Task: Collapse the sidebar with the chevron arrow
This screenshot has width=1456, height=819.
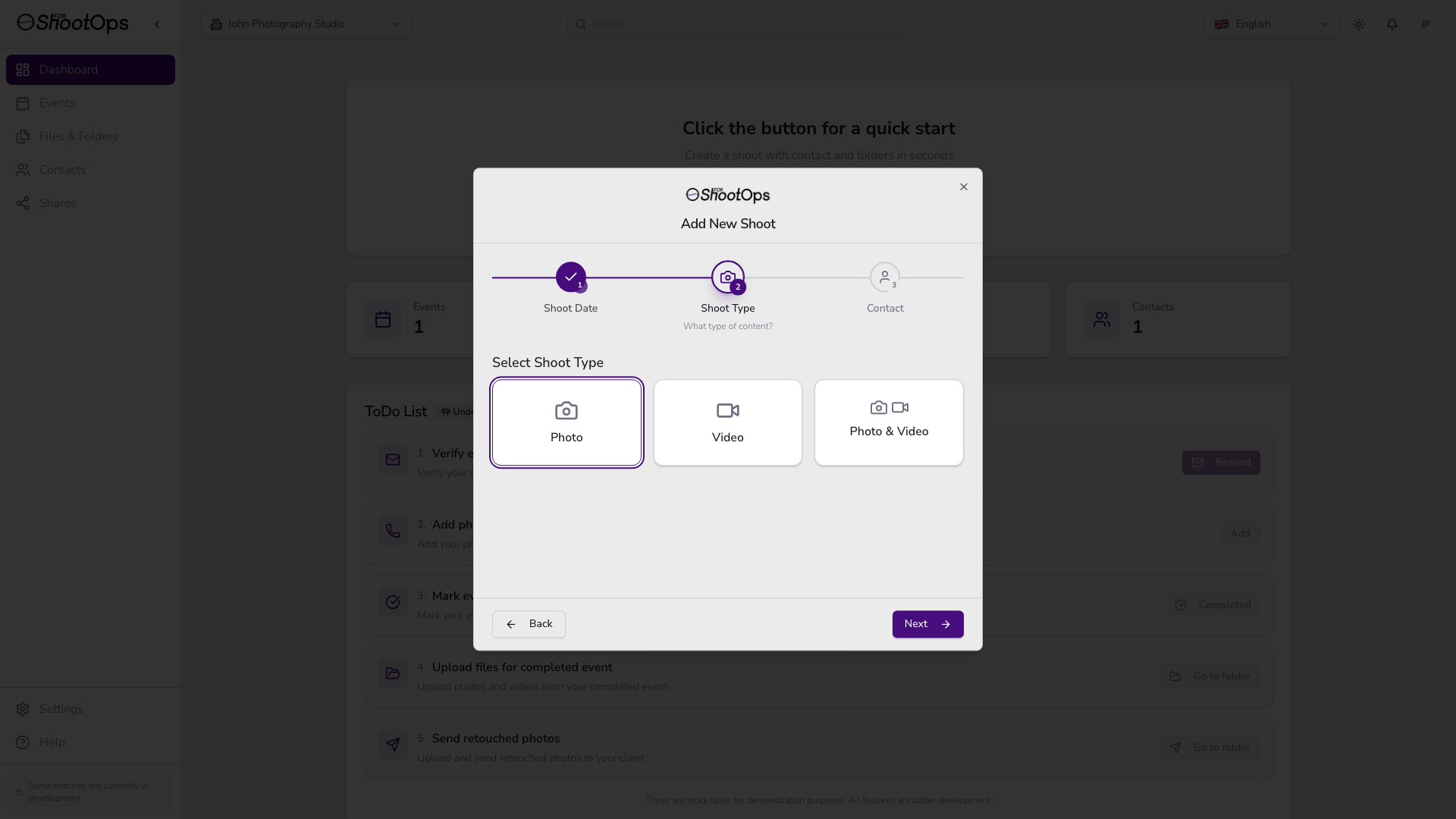Action: [157, 24]
